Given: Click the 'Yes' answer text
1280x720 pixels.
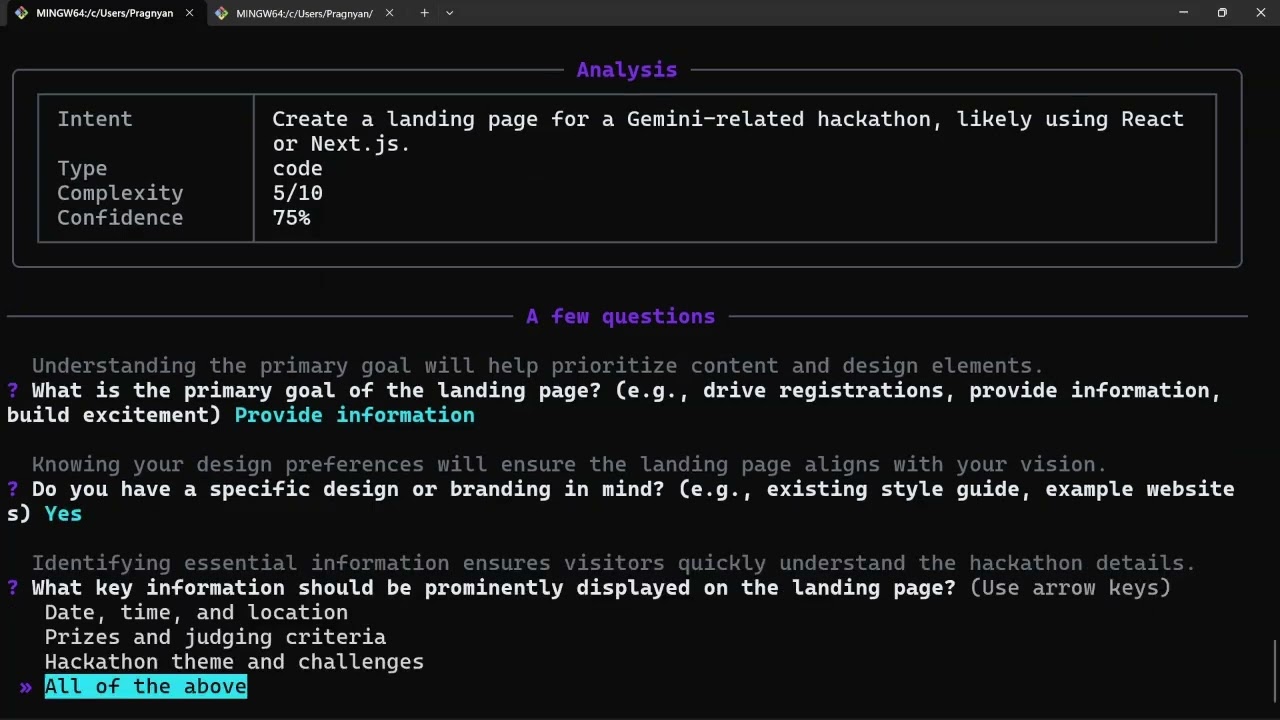Looking at the screenshot, I should point(63,514).
